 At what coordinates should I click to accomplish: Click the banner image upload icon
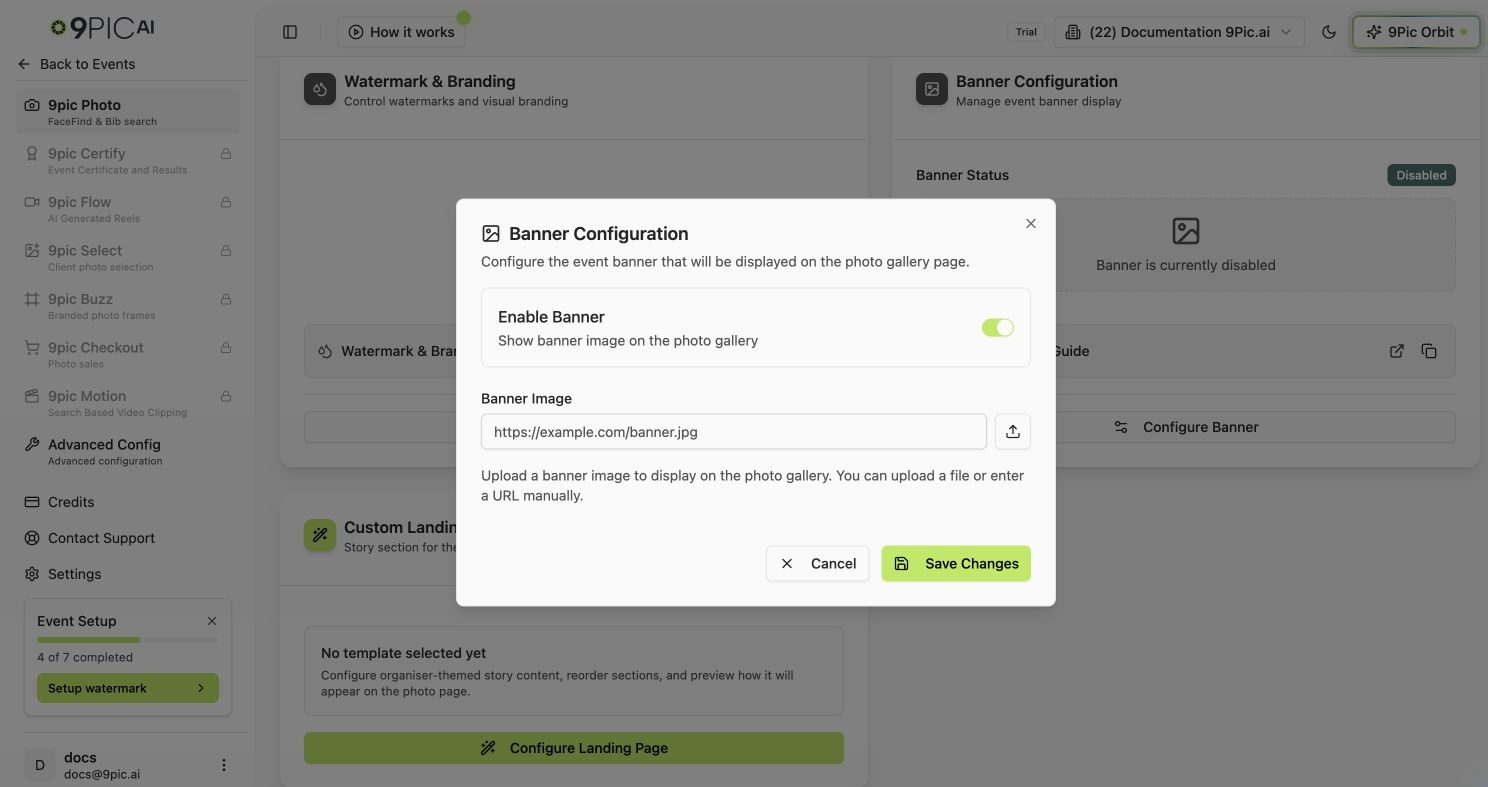point(1013,432)
